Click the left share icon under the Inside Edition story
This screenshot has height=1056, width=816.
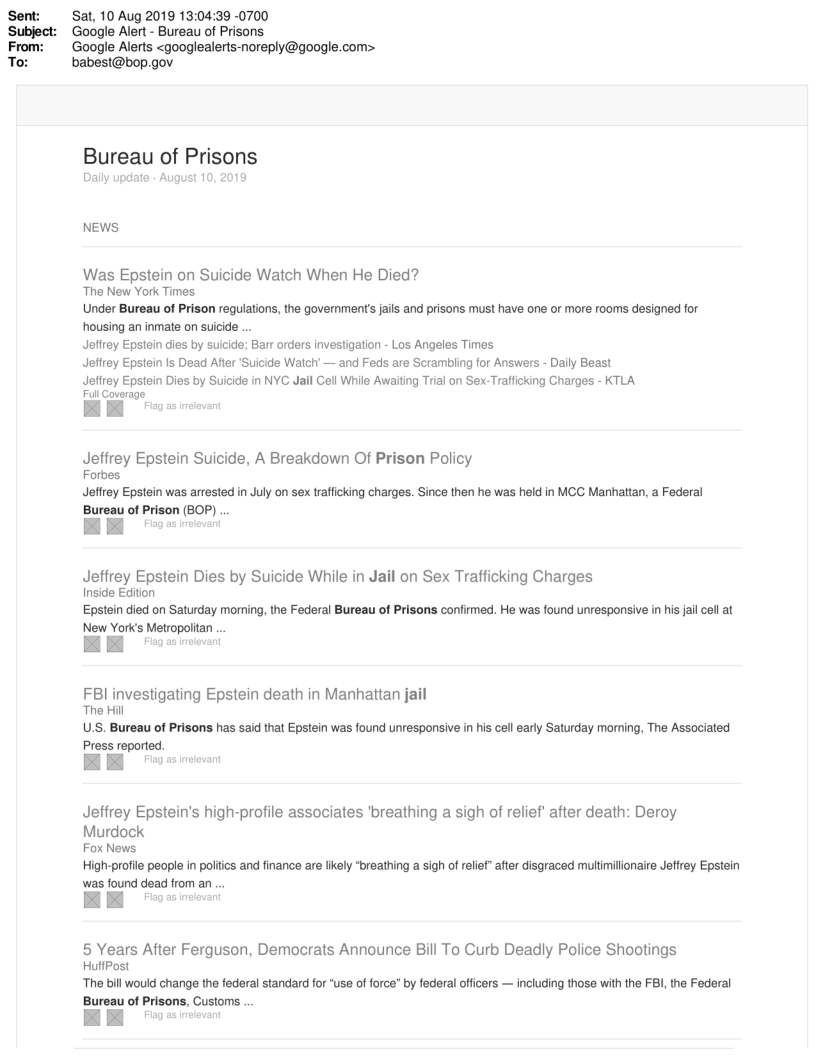(x=92, y=643)
